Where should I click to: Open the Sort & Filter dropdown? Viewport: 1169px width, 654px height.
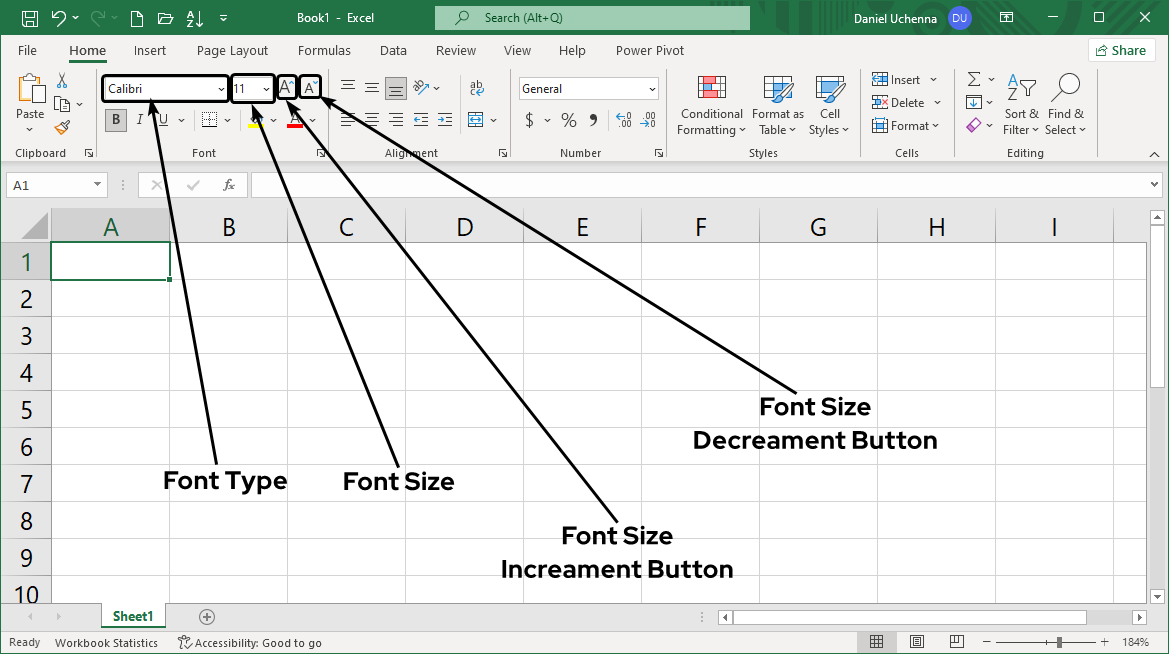point(1021,105)
